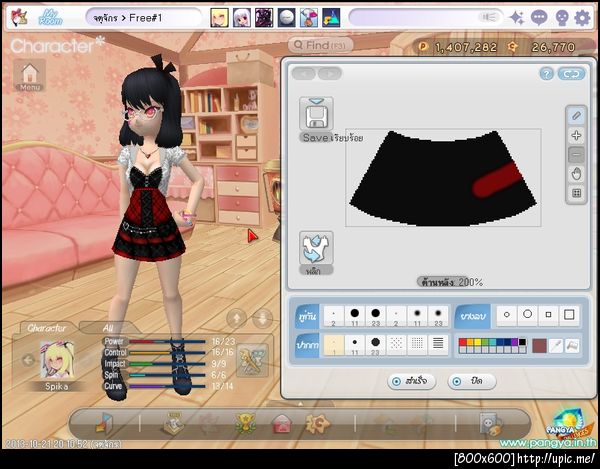This screenshot has width=600, height=469.
Task: Select soft brush size 11
Action: [417, 316]
